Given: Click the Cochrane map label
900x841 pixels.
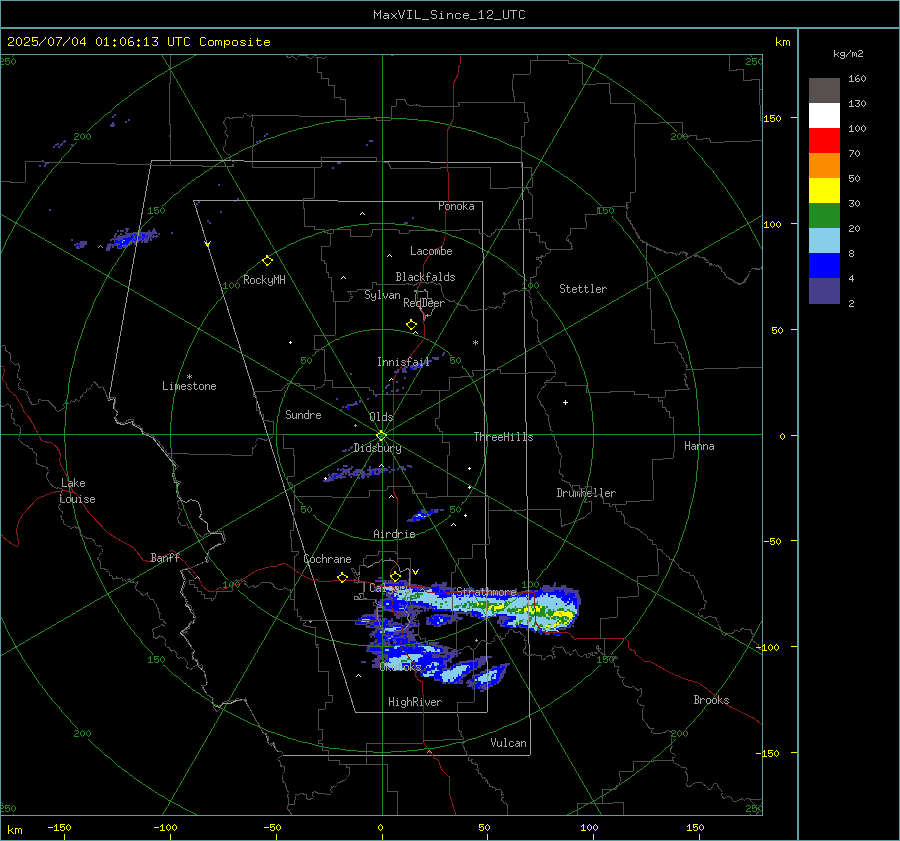Looking at the screenshot, I should 327,559.
